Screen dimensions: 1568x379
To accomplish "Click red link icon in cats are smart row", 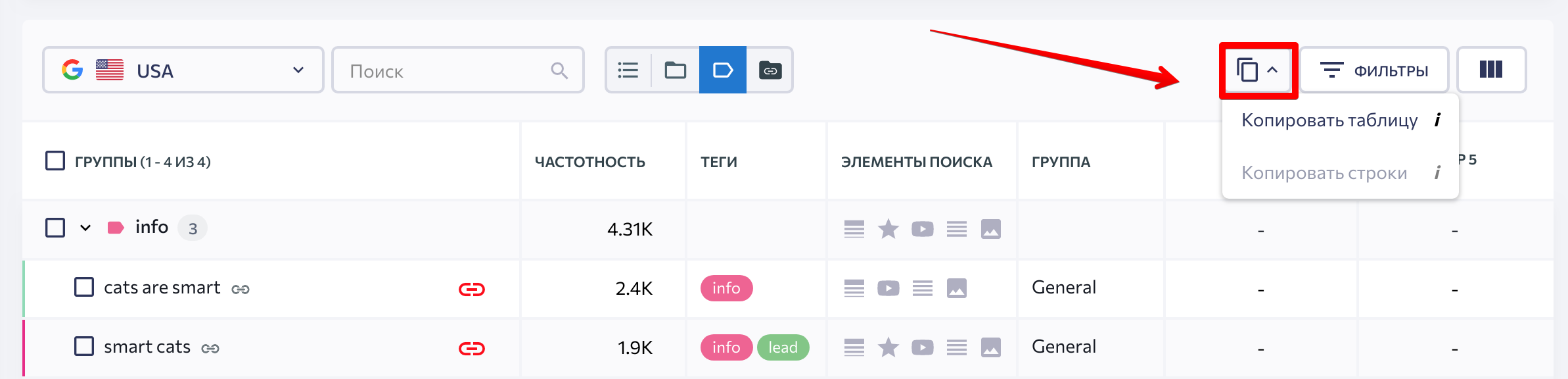I will [472, 290].
